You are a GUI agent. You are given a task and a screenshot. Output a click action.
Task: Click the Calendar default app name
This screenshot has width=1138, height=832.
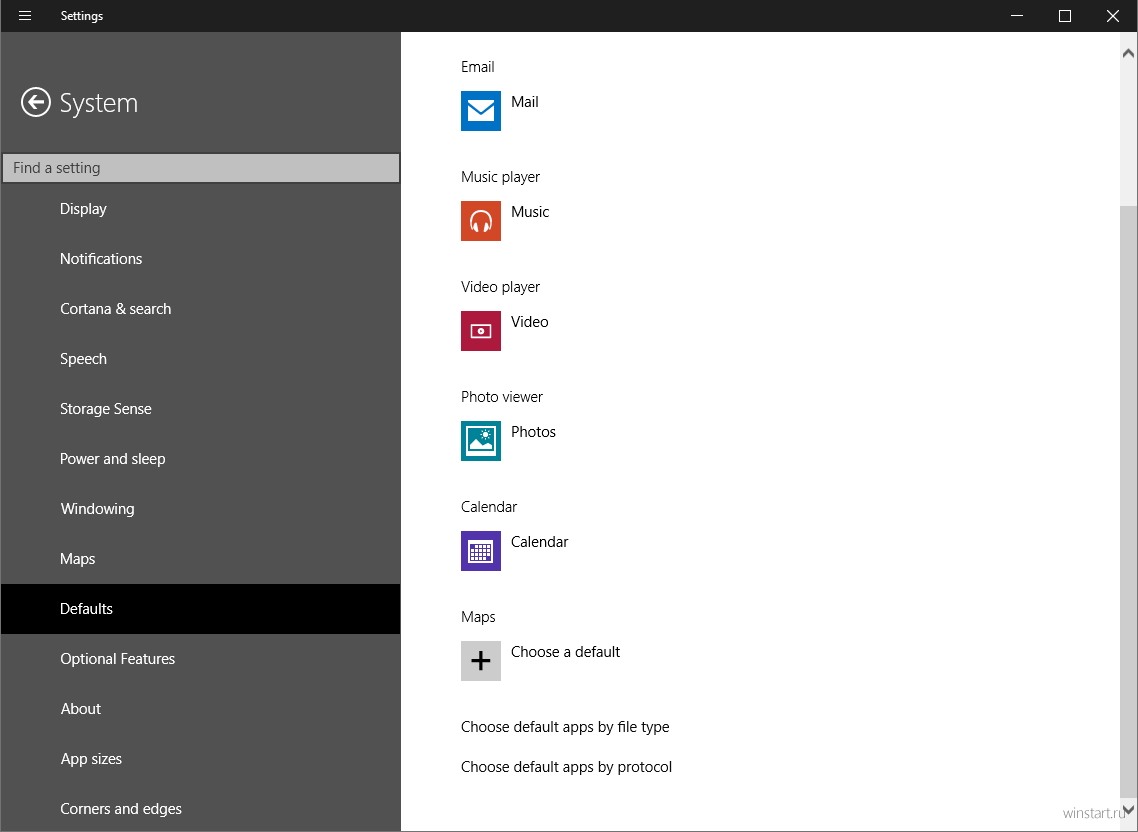pyautogui.click(x=539, y=542)
